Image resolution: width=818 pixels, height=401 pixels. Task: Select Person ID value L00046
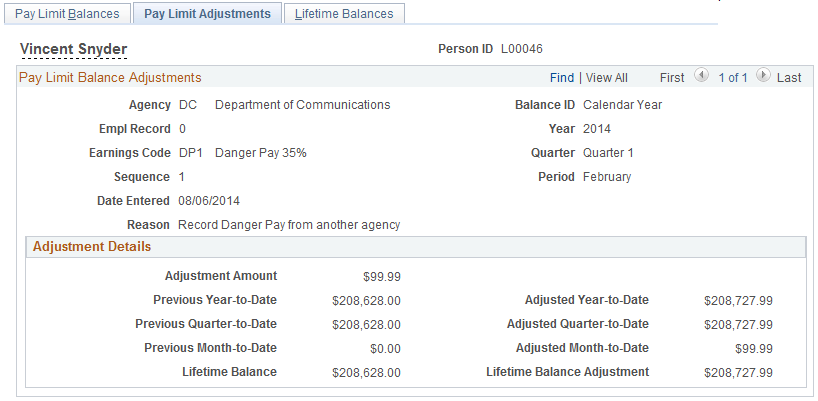tap(522, 49)
